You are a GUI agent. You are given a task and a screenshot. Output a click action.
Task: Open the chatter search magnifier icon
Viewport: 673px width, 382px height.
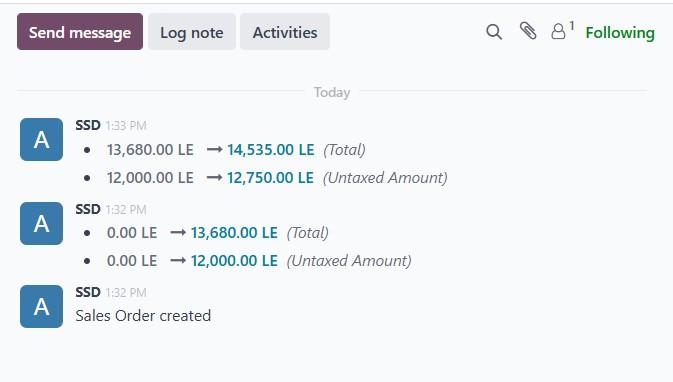494,32
